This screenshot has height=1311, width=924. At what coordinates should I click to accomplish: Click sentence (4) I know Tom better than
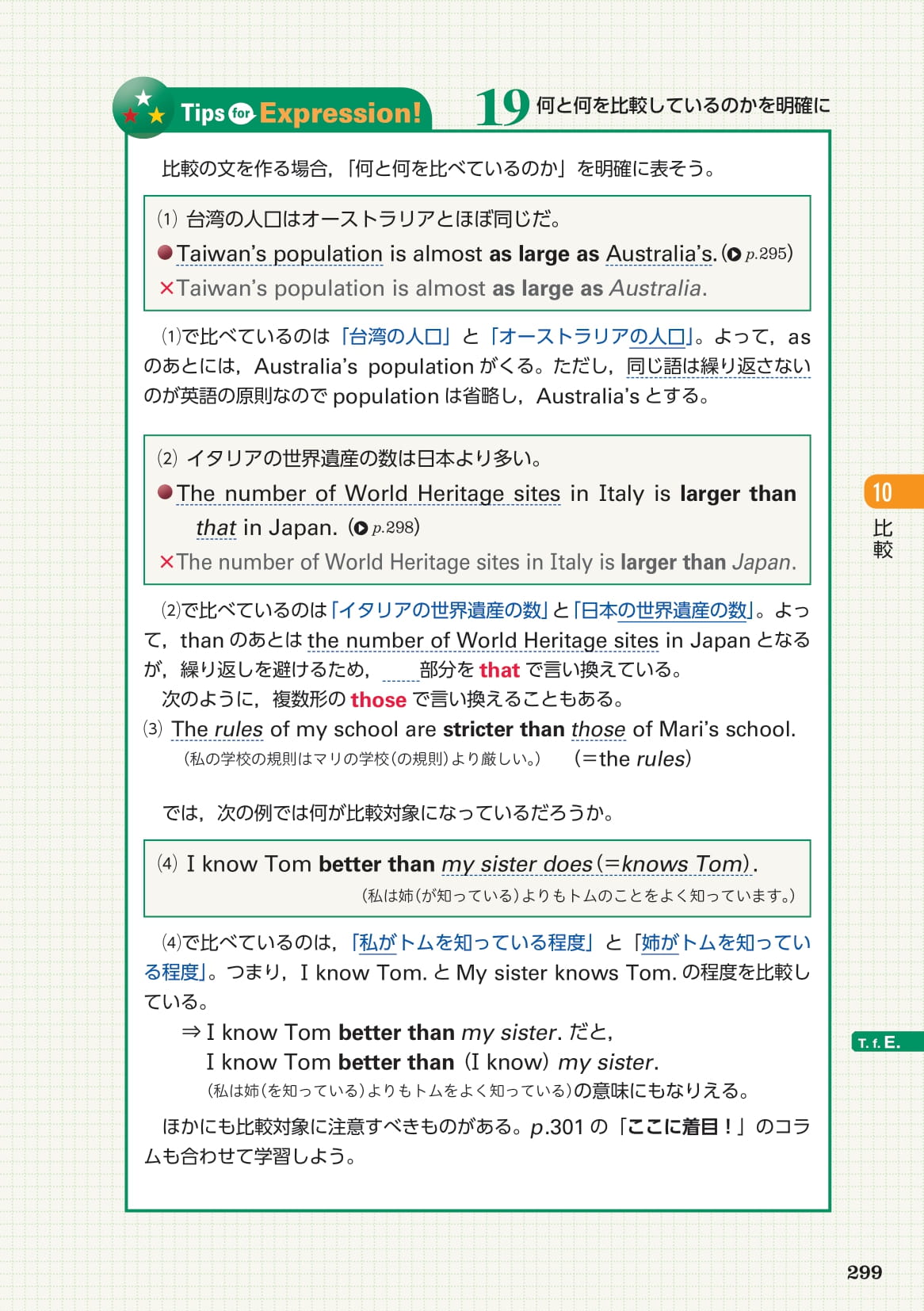click(458, 864)
